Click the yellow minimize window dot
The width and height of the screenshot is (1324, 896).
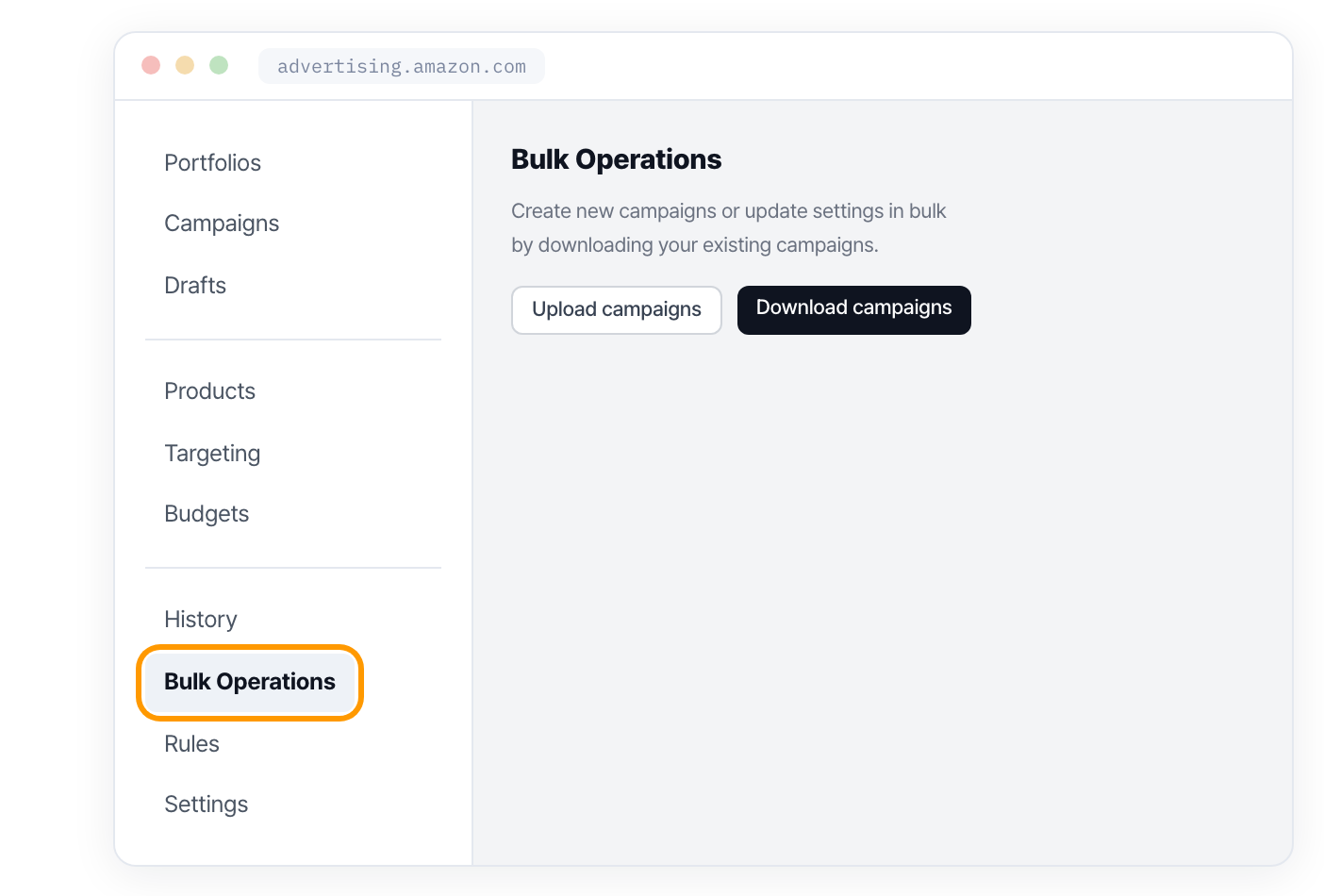pos(185,65)
